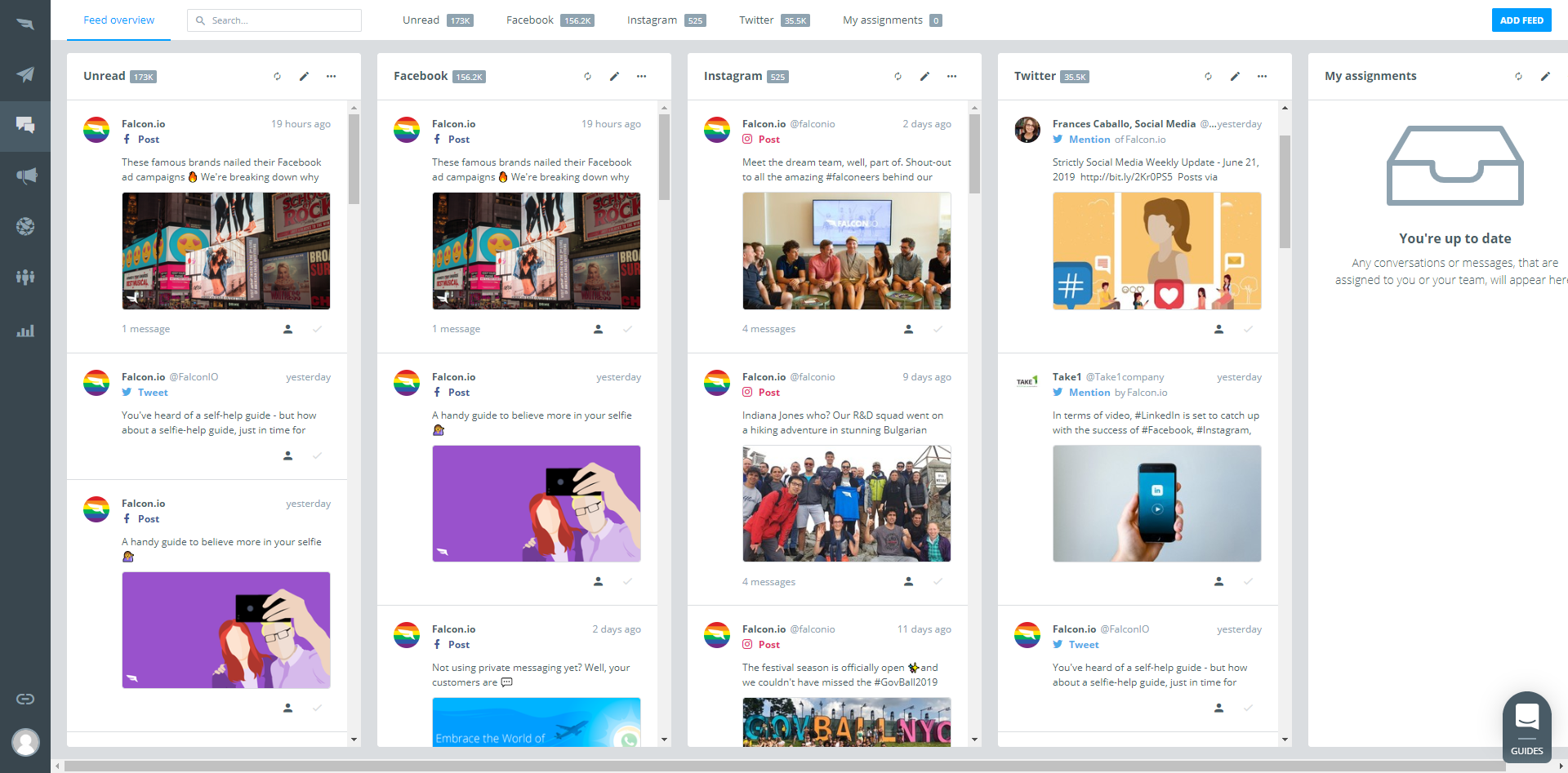Click the Twitter column vertical scrollbar thumb
Image resolution: width=1568 pixels, height=773 pixels.
[1285, 191]
